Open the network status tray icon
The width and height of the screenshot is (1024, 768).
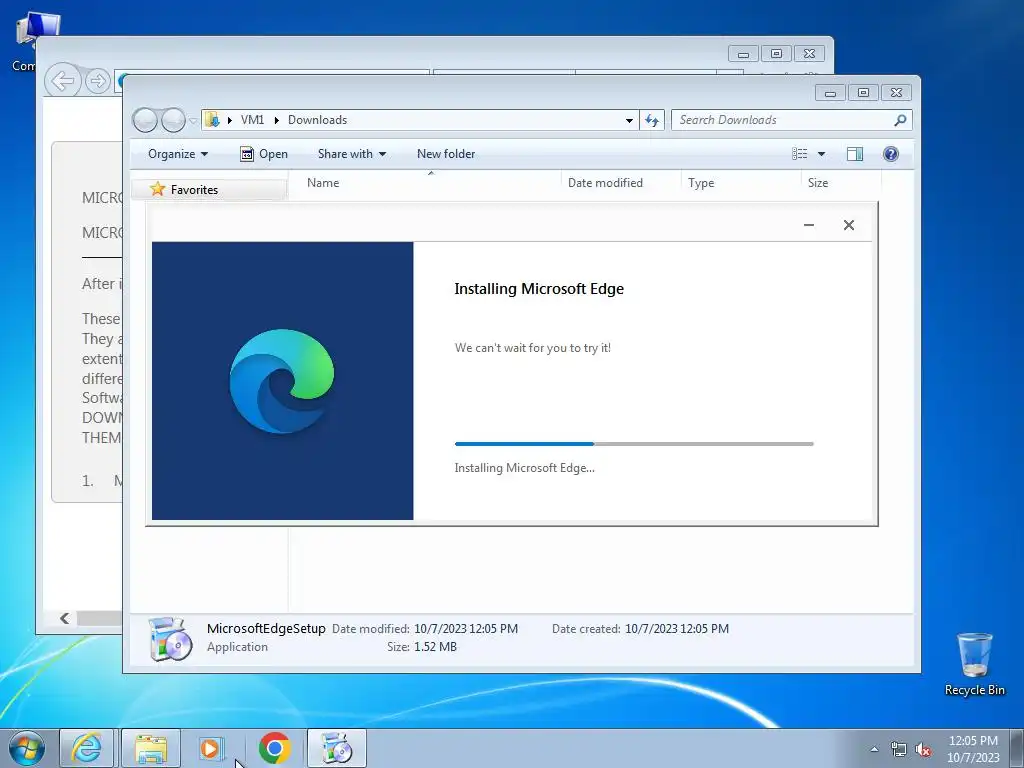pyautogui.click(x=899, y=750)
